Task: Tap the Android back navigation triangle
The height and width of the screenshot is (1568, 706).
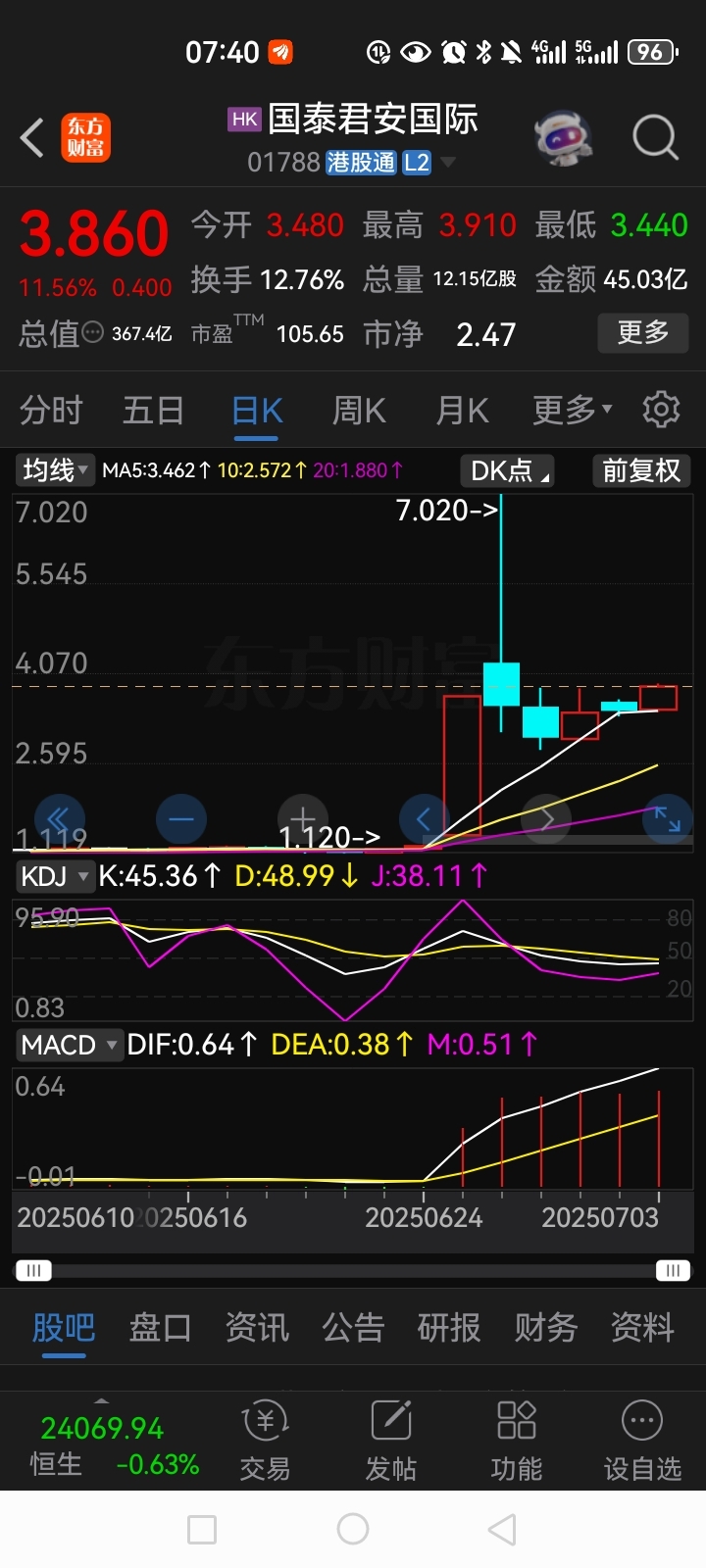Action: [x=502, y=1529]
